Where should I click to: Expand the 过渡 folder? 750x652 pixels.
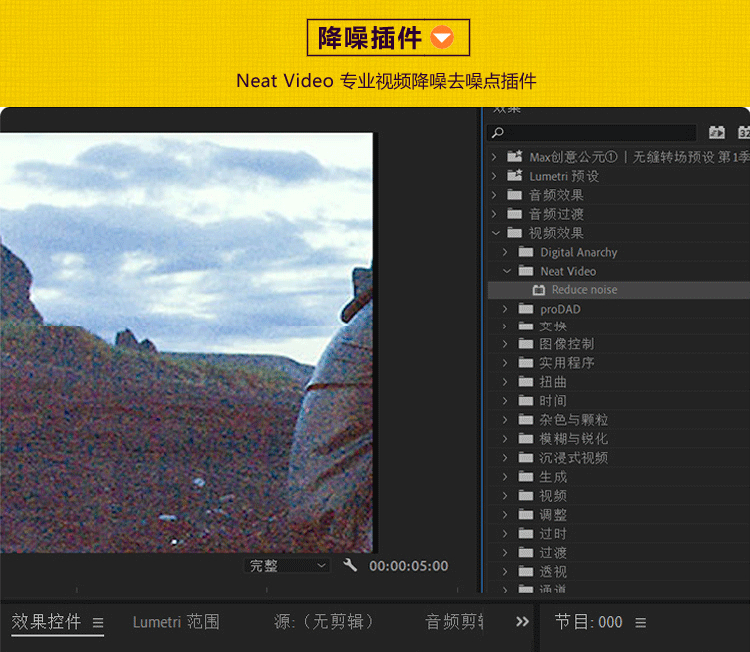pos(505,553)
